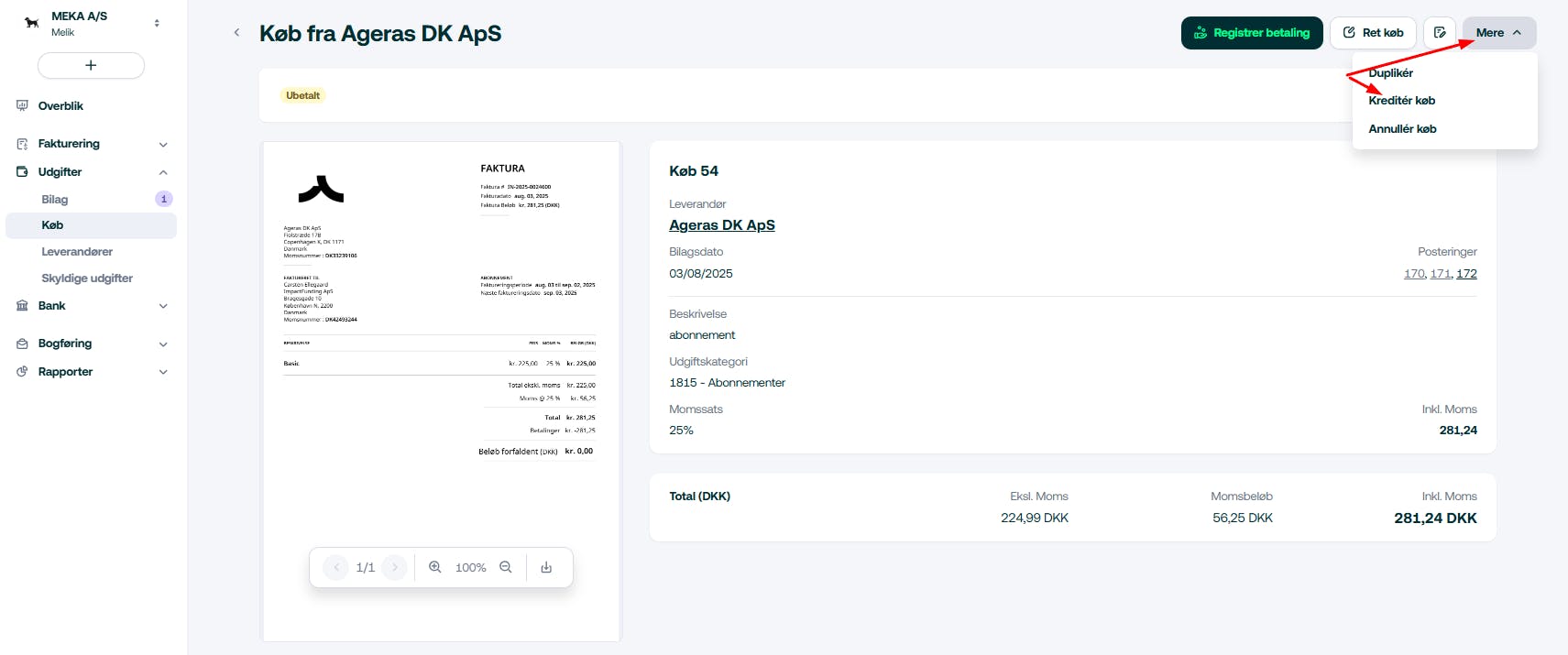Viewport: 1568px width, 655px height.
Task: Go to previous invoice preview page
Action: point(336,568)
